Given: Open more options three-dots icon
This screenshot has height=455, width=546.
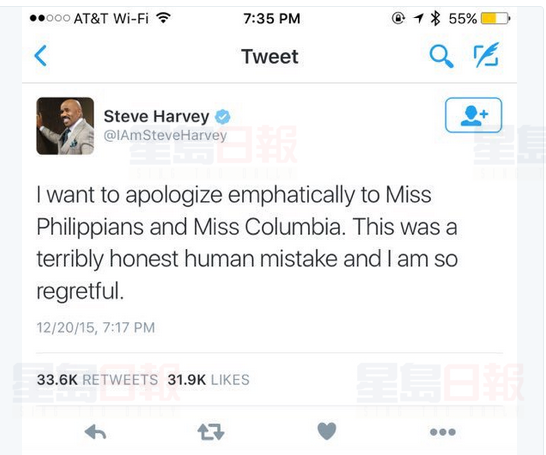Looking at the screenshot, I should click(443, 432).
